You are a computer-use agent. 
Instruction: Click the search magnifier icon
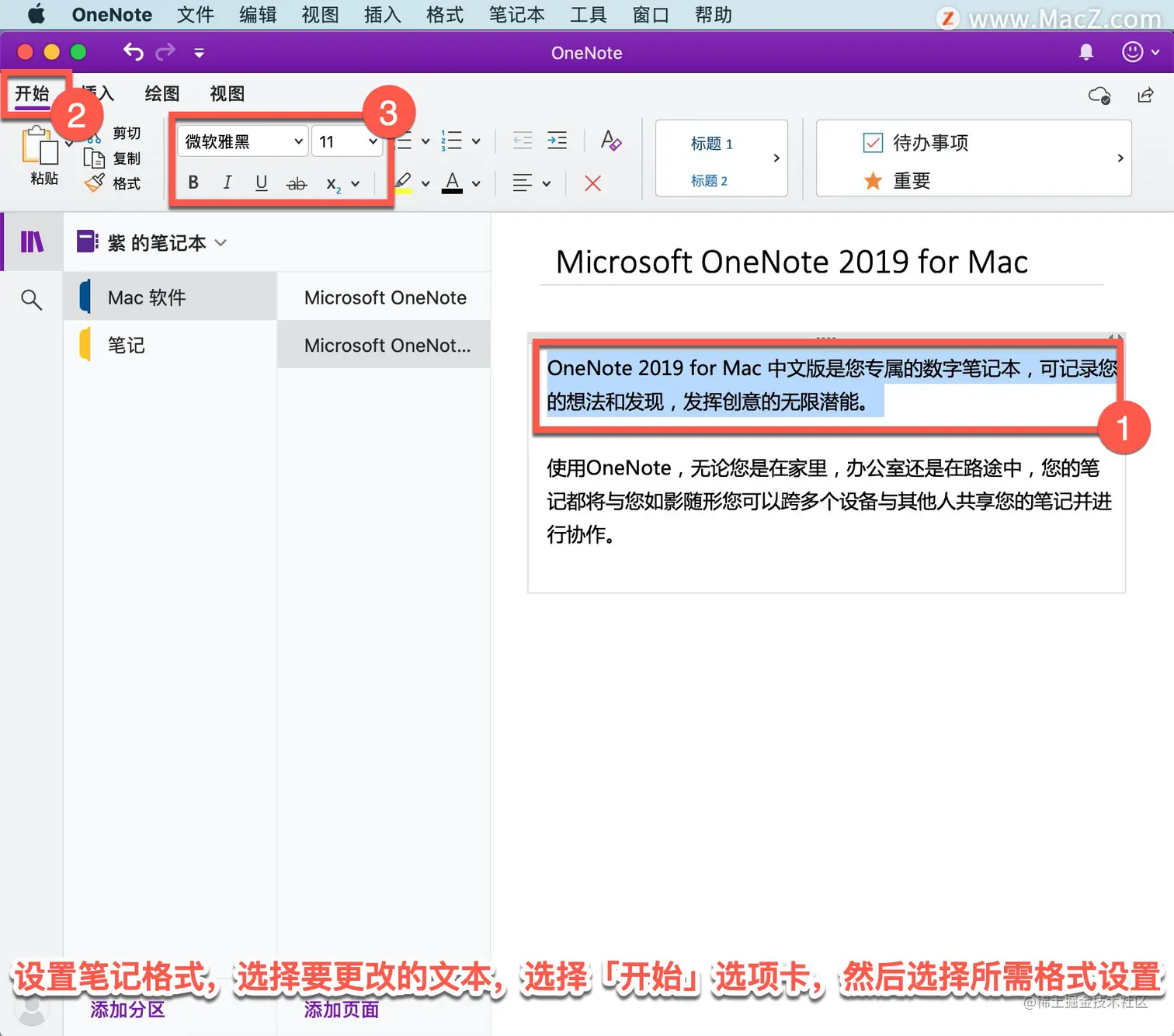(x=31, y=300)
